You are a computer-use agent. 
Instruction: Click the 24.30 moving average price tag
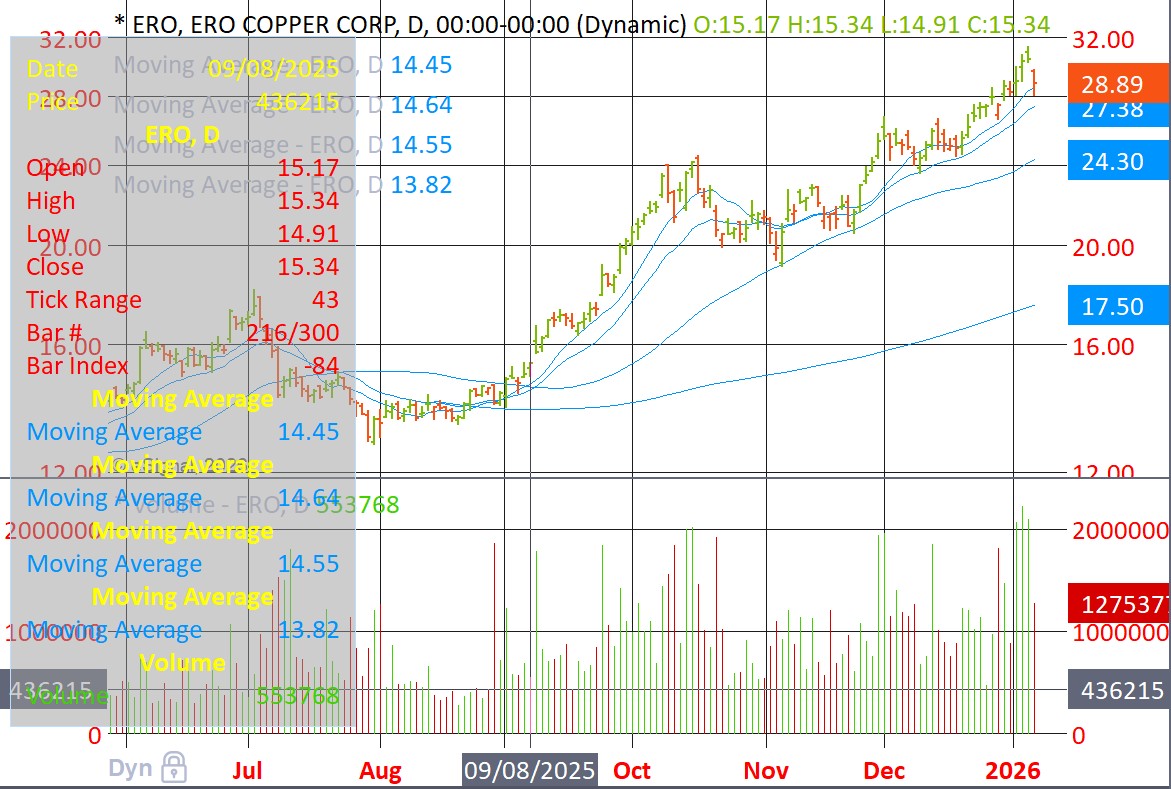click(x=1118, y=160)
